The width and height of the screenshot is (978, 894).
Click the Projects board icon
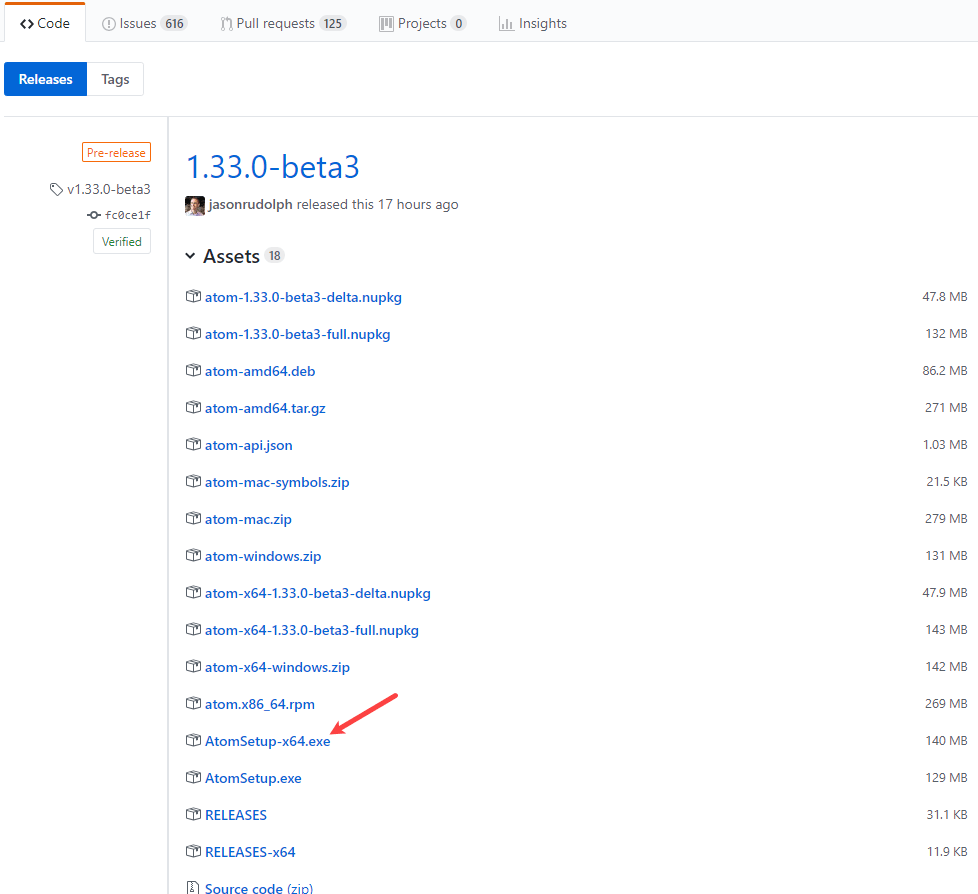point(386,24)
